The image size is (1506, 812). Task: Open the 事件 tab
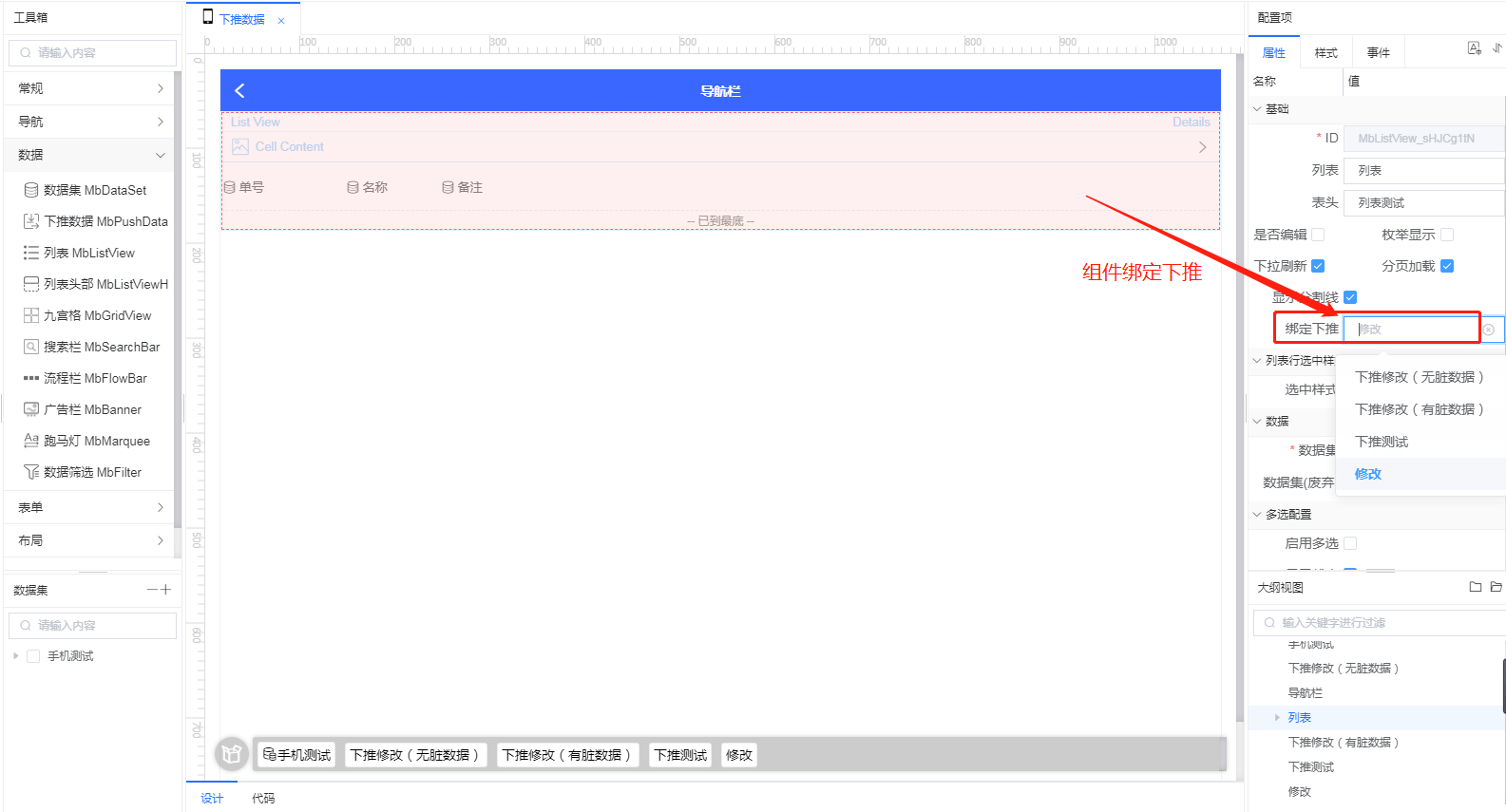(x=1378, y=53)
